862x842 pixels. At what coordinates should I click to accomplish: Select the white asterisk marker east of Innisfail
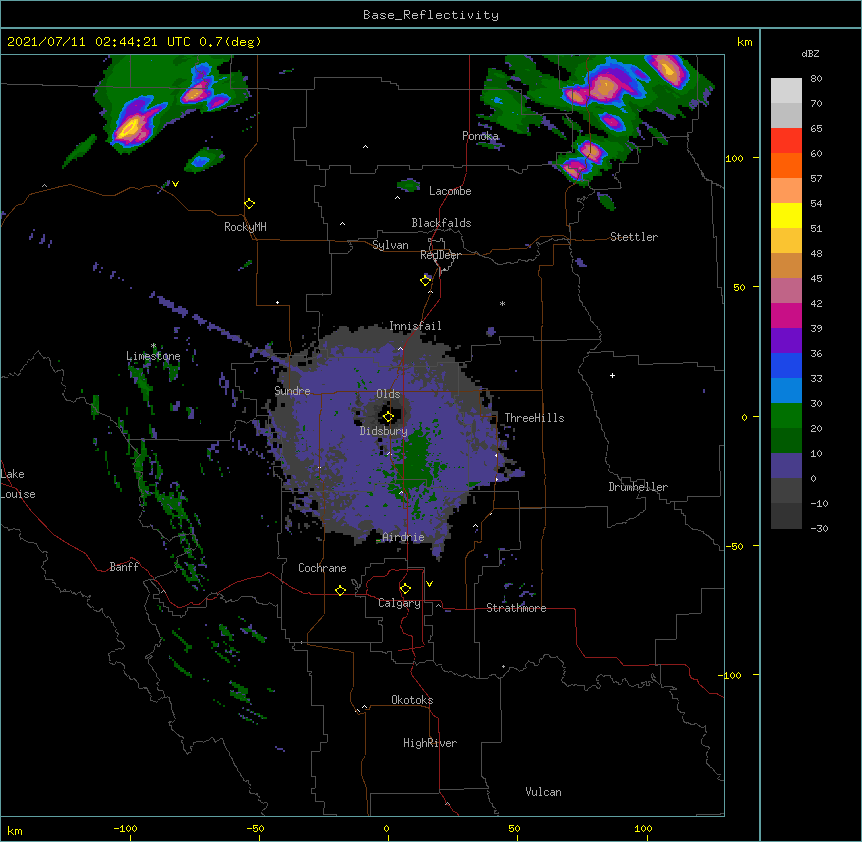pos(502,303)
